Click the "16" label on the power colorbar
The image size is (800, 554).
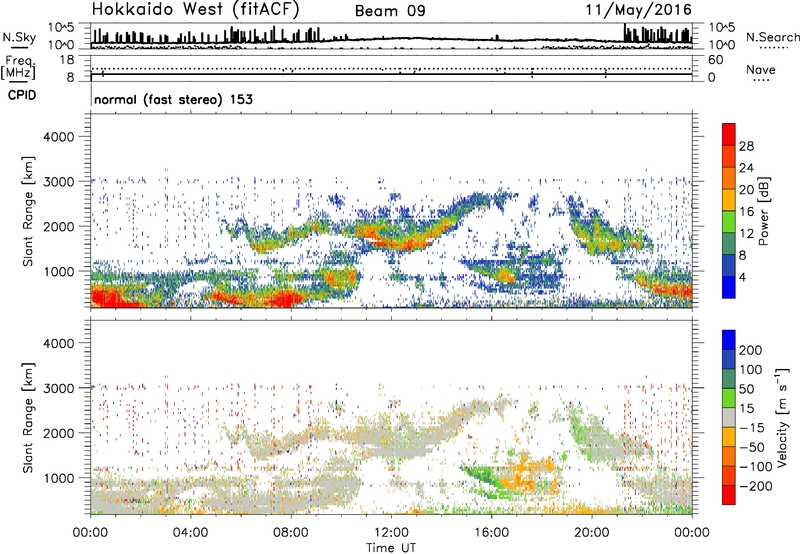click(746, 212)
